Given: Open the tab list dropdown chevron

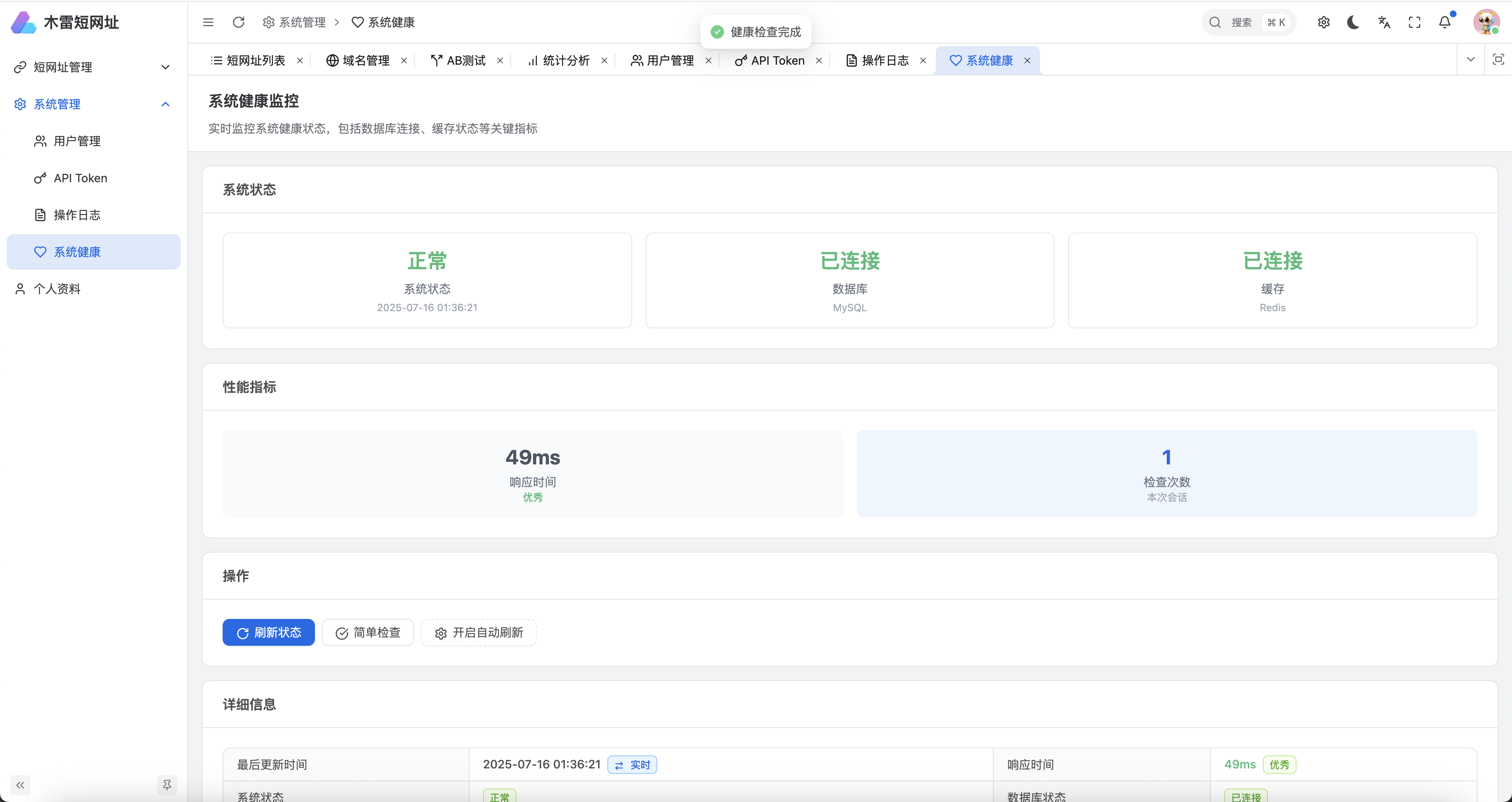Looking at the screenshot, I should pyautogui.click(x=1470, y=59).
